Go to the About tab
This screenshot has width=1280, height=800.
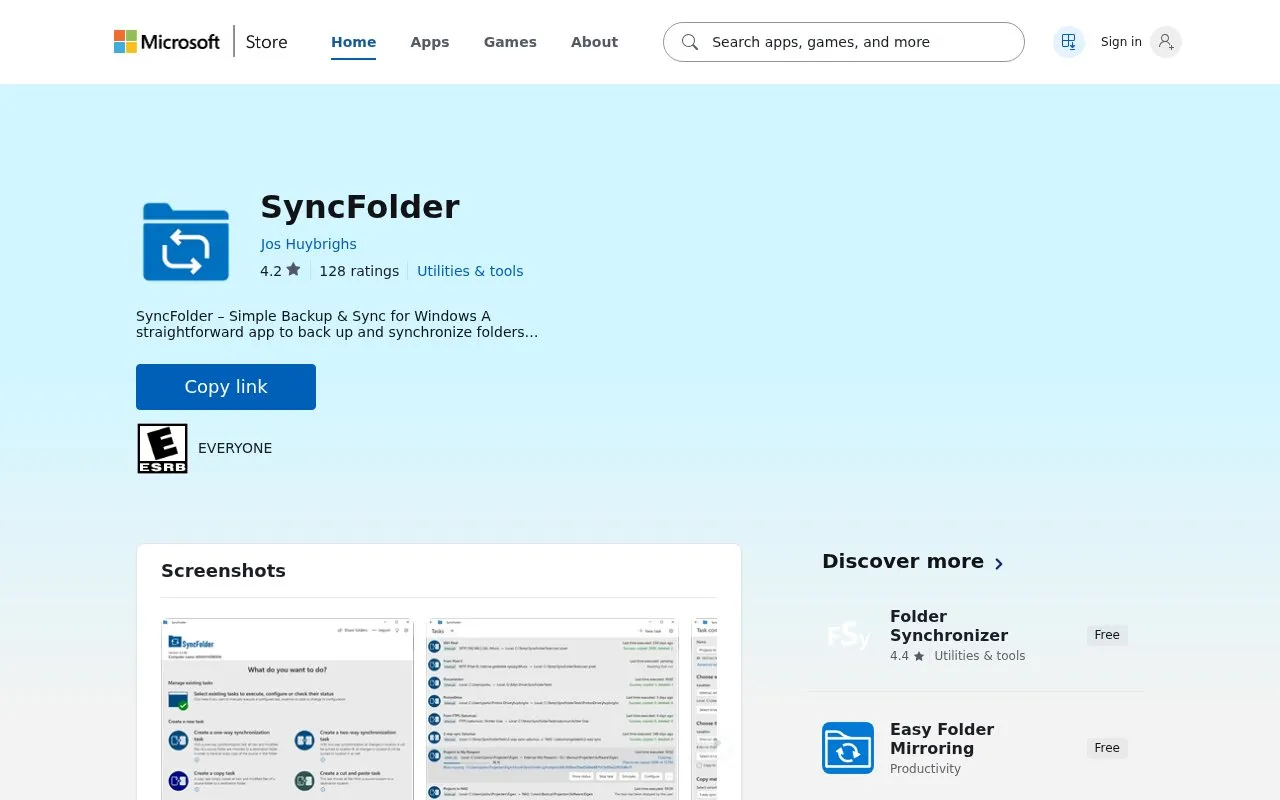coord(594,42)
